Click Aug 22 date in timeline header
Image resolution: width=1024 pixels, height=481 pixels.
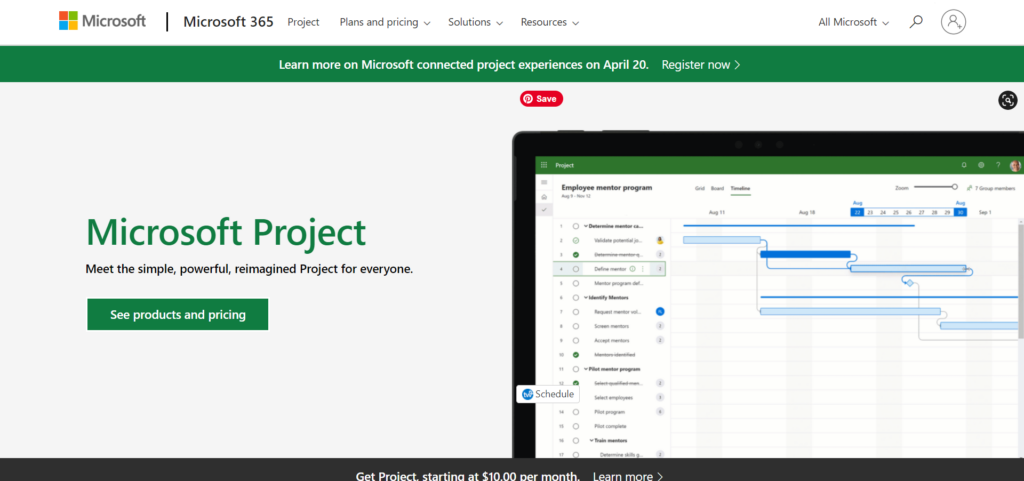(x=857, y=212)
